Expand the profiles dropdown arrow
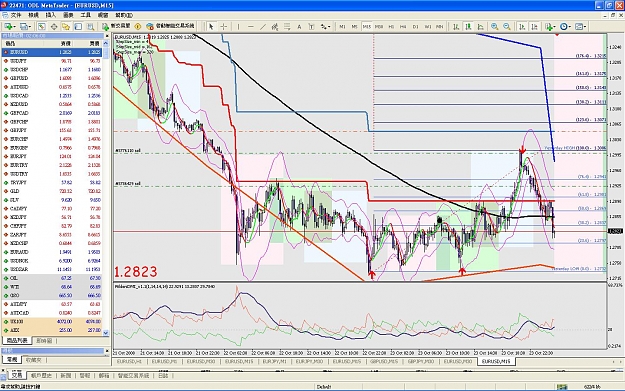 pyautogui.click(x=30, y=27)
